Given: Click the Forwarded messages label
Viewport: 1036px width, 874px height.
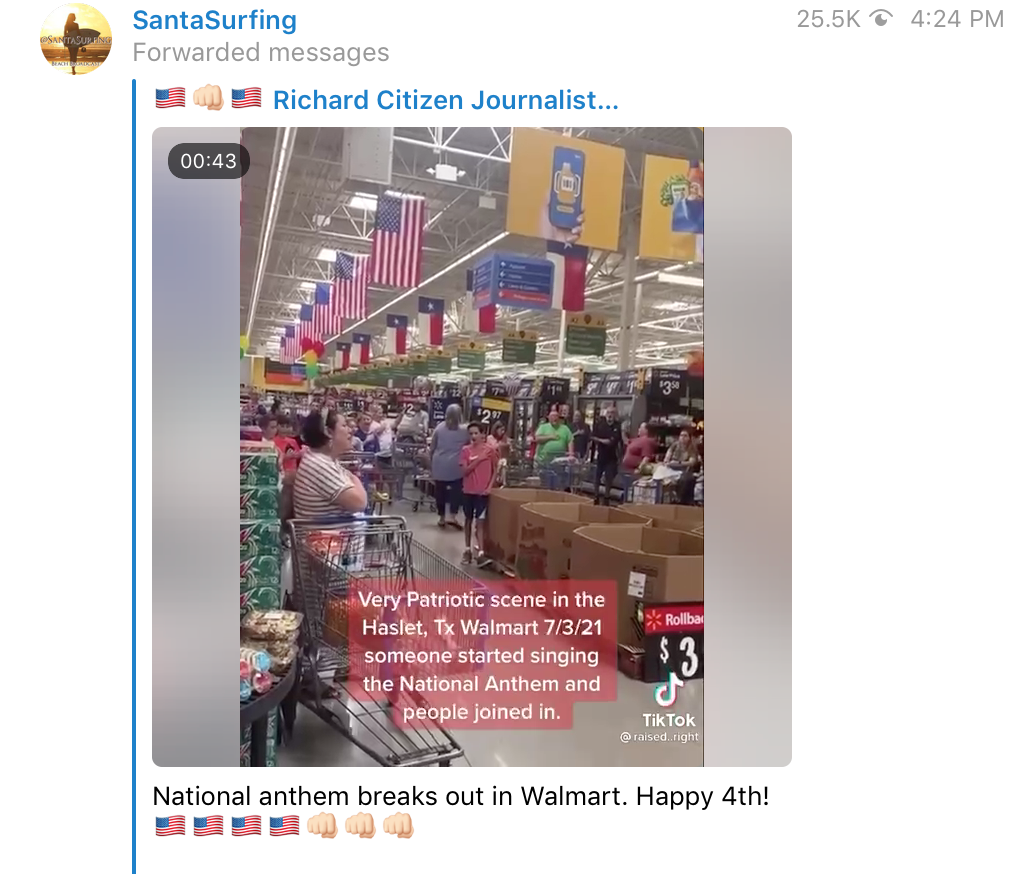Looking at the screenshot, I should tap(261, 52).
